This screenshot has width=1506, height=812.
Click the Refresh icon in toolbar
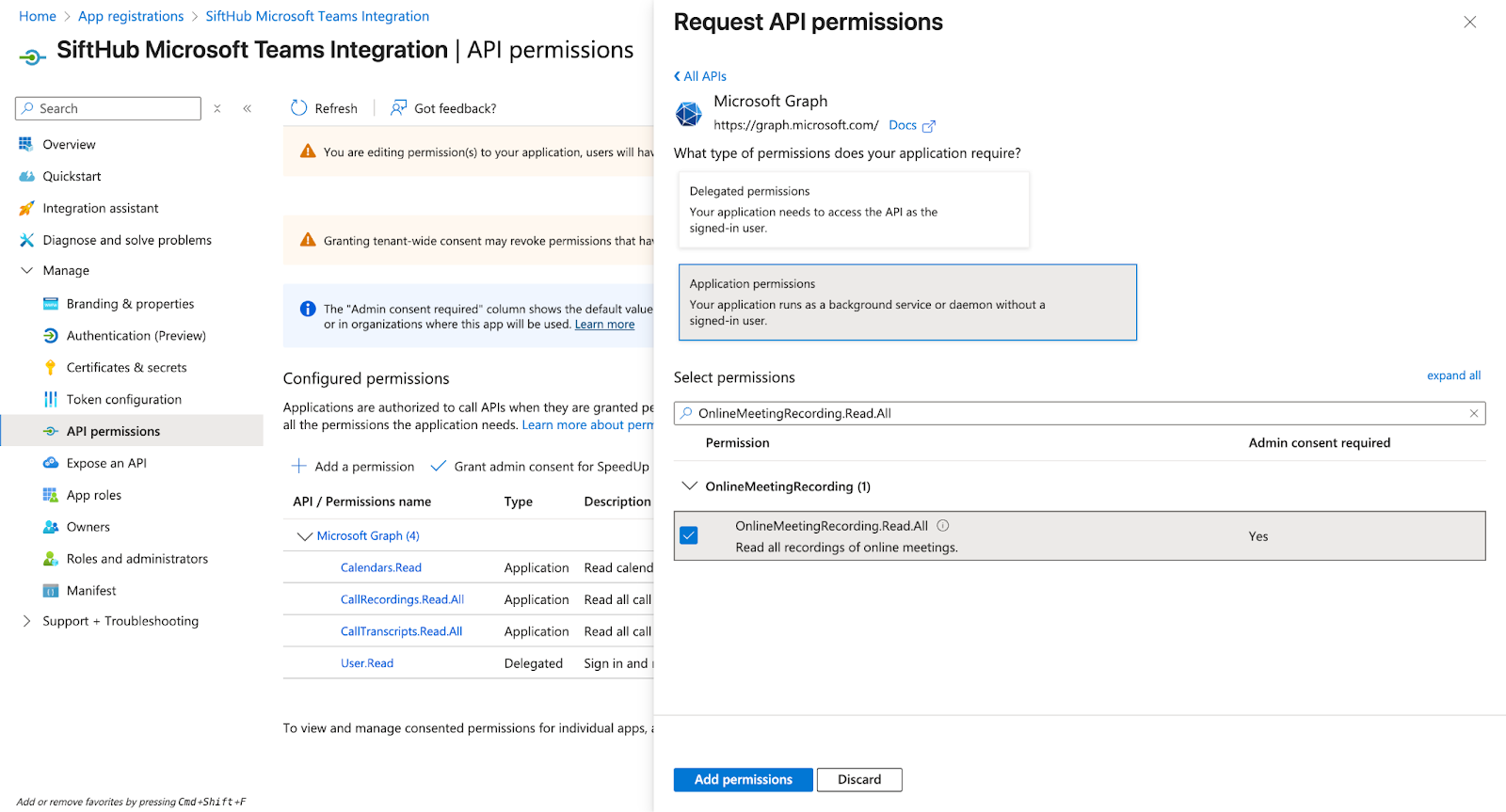pos(299,108)
